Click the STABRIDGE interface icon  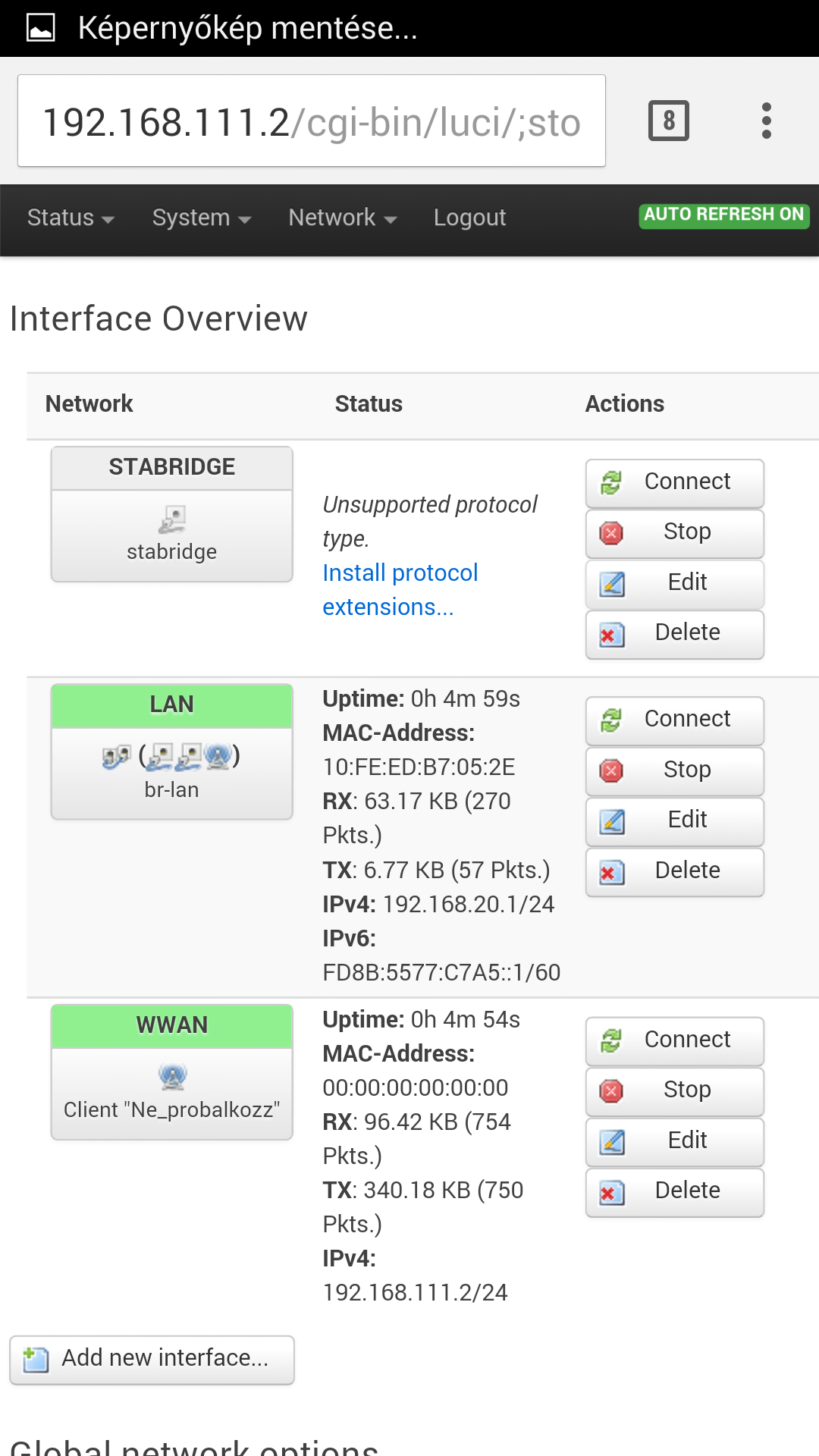coord(172,519)
